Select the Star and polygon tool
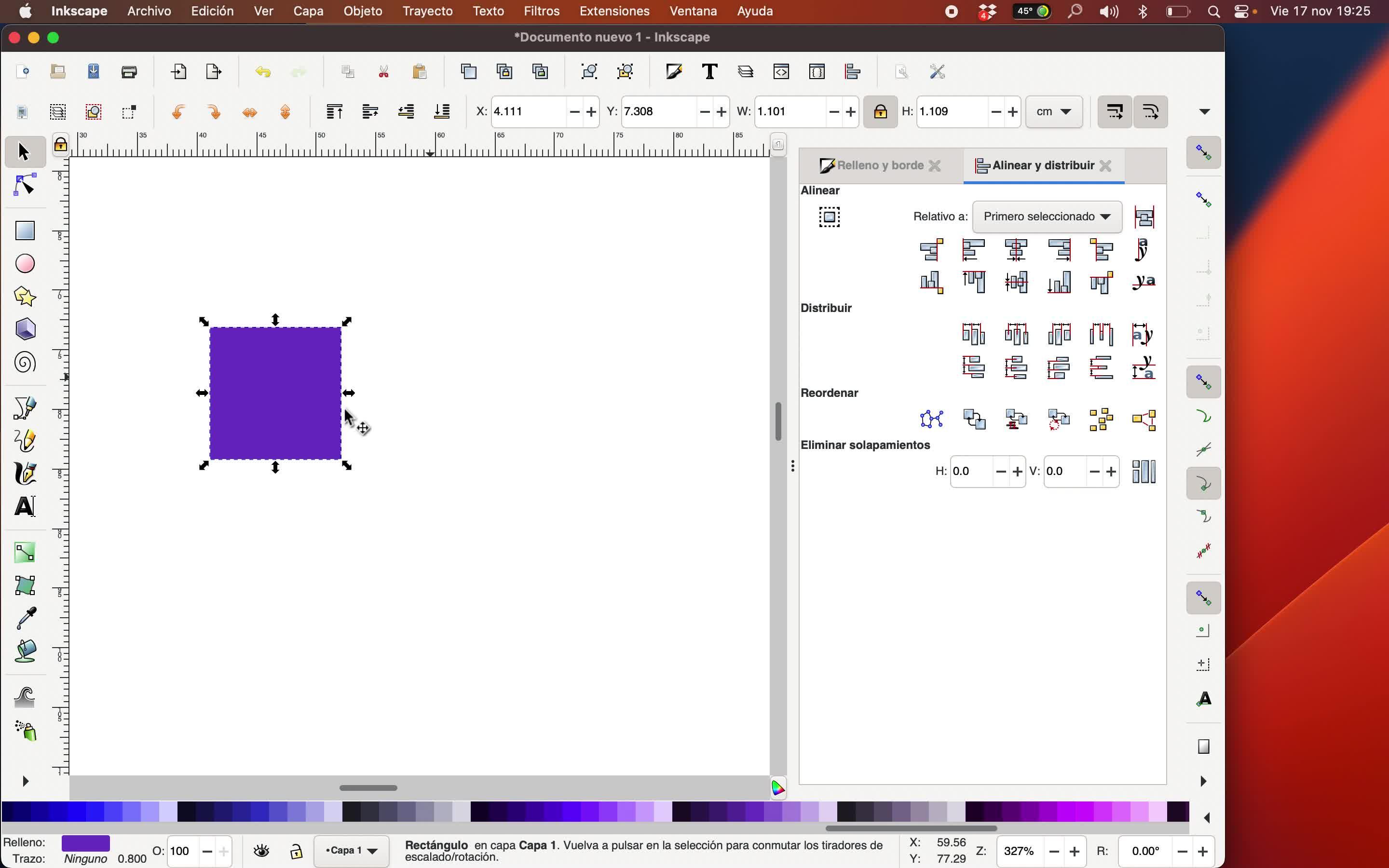 click(x=25, y=296)
